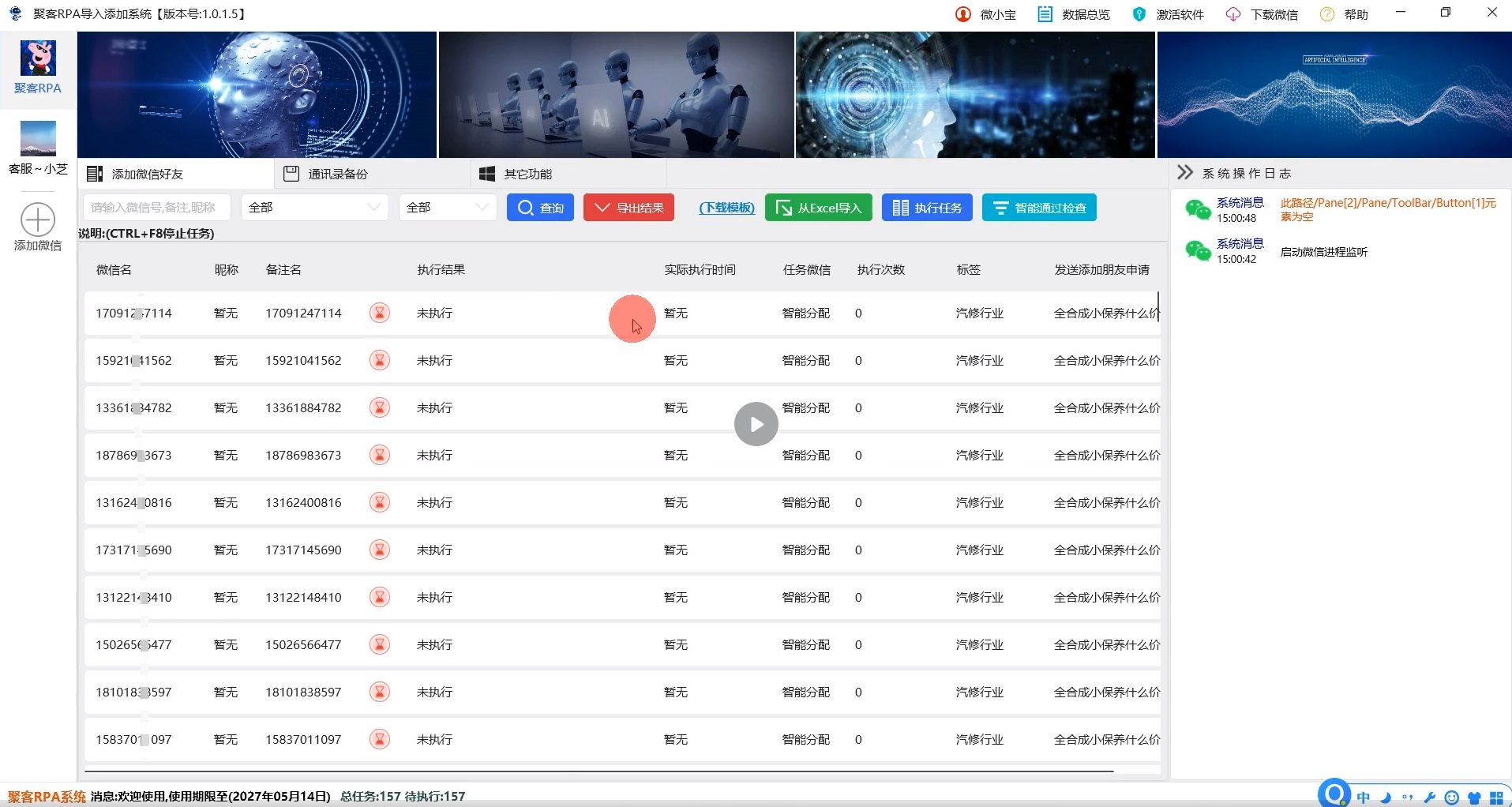Open the first 全部 filter dropdown

click(x=313, y=207)
